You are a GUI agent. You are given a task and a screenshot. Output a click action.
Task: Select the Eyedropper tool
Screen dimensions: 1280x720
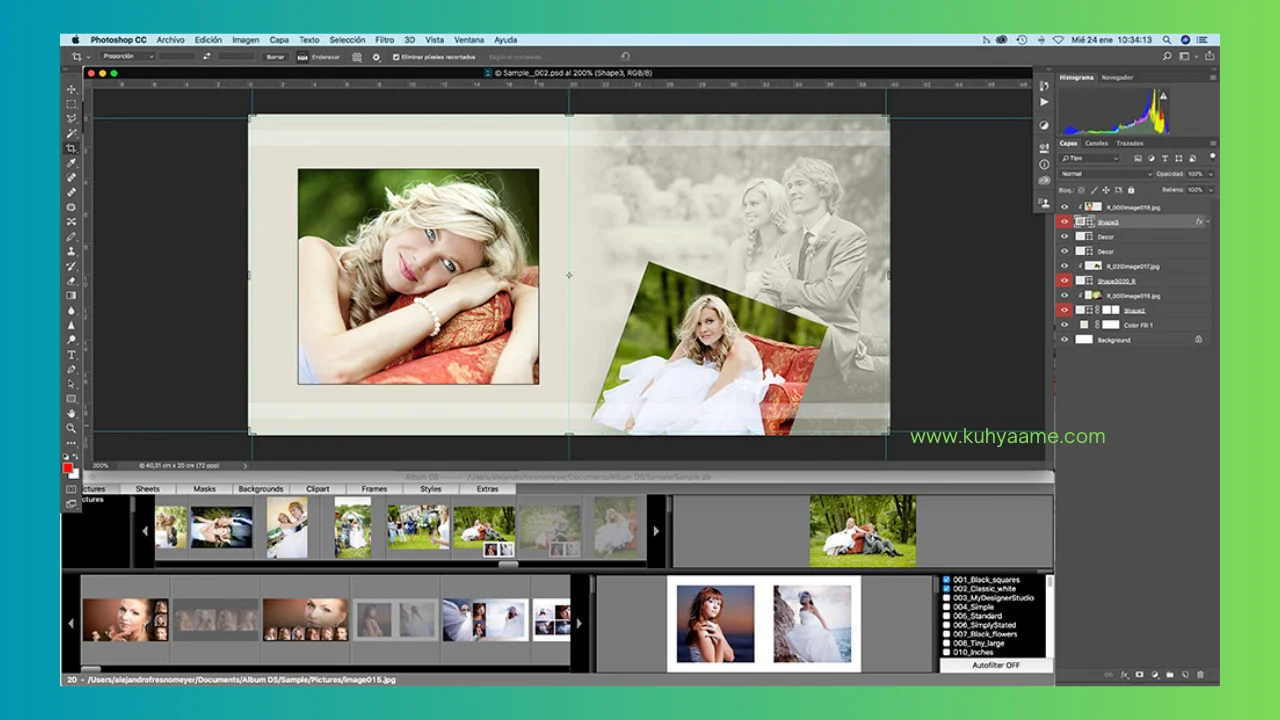click(71, 163)
